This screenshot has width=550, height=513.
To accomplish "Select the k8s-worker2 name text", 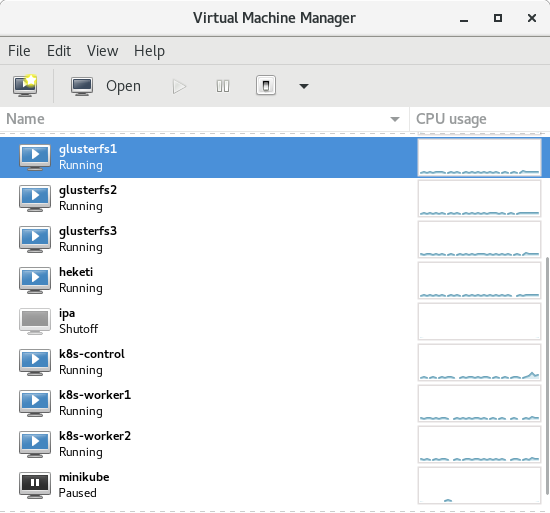I will pos(95,436).
